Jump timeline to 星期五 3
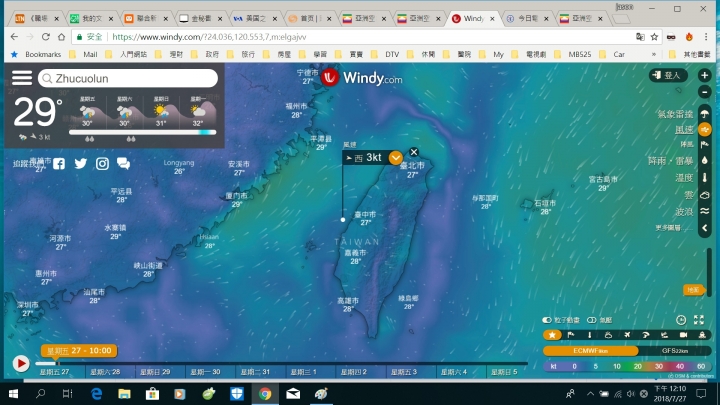 [404, 372]
